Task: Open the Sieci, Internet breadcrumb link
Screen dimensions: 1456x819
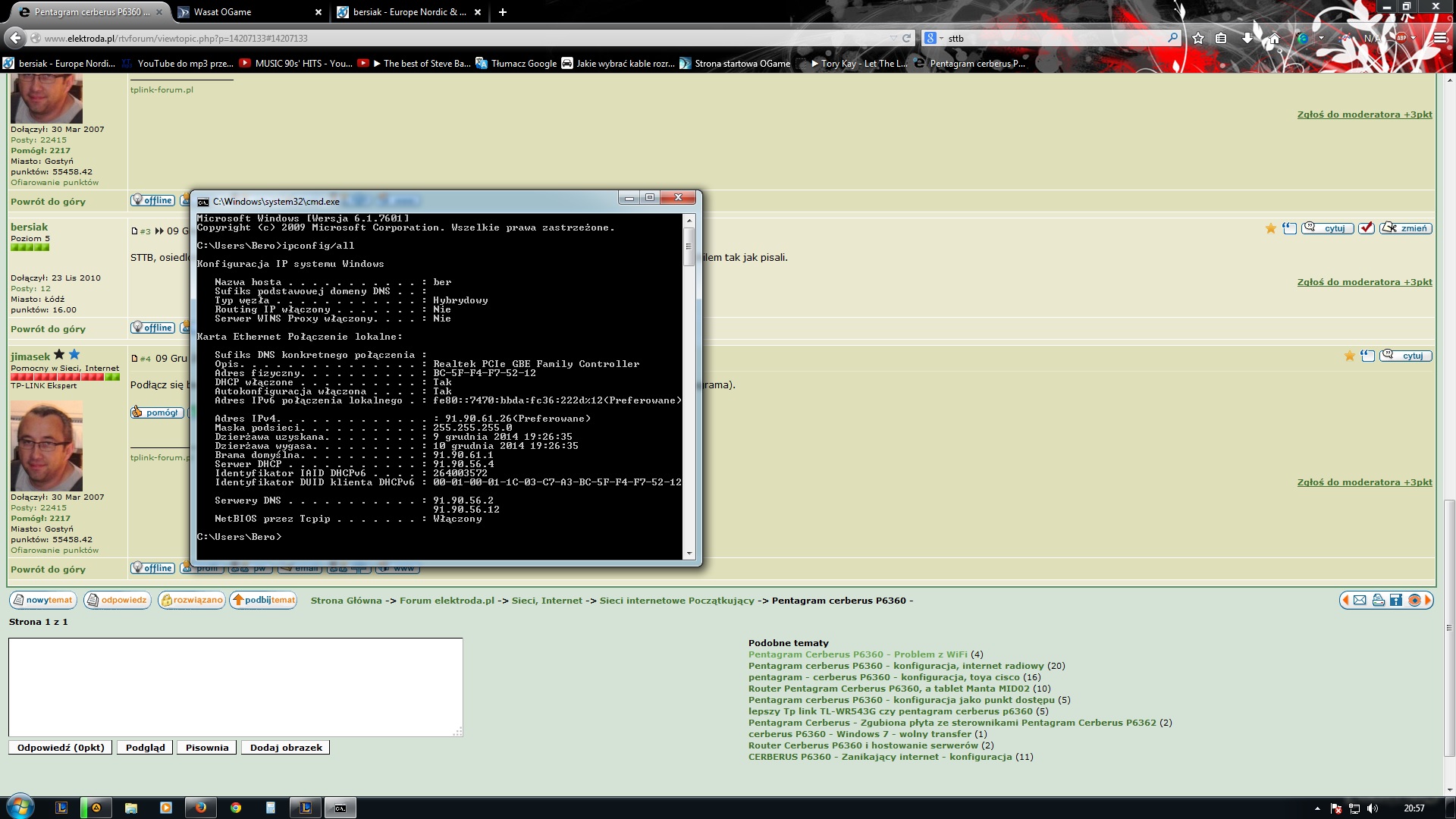Action: pyautogui.click(x=547, y=601)
